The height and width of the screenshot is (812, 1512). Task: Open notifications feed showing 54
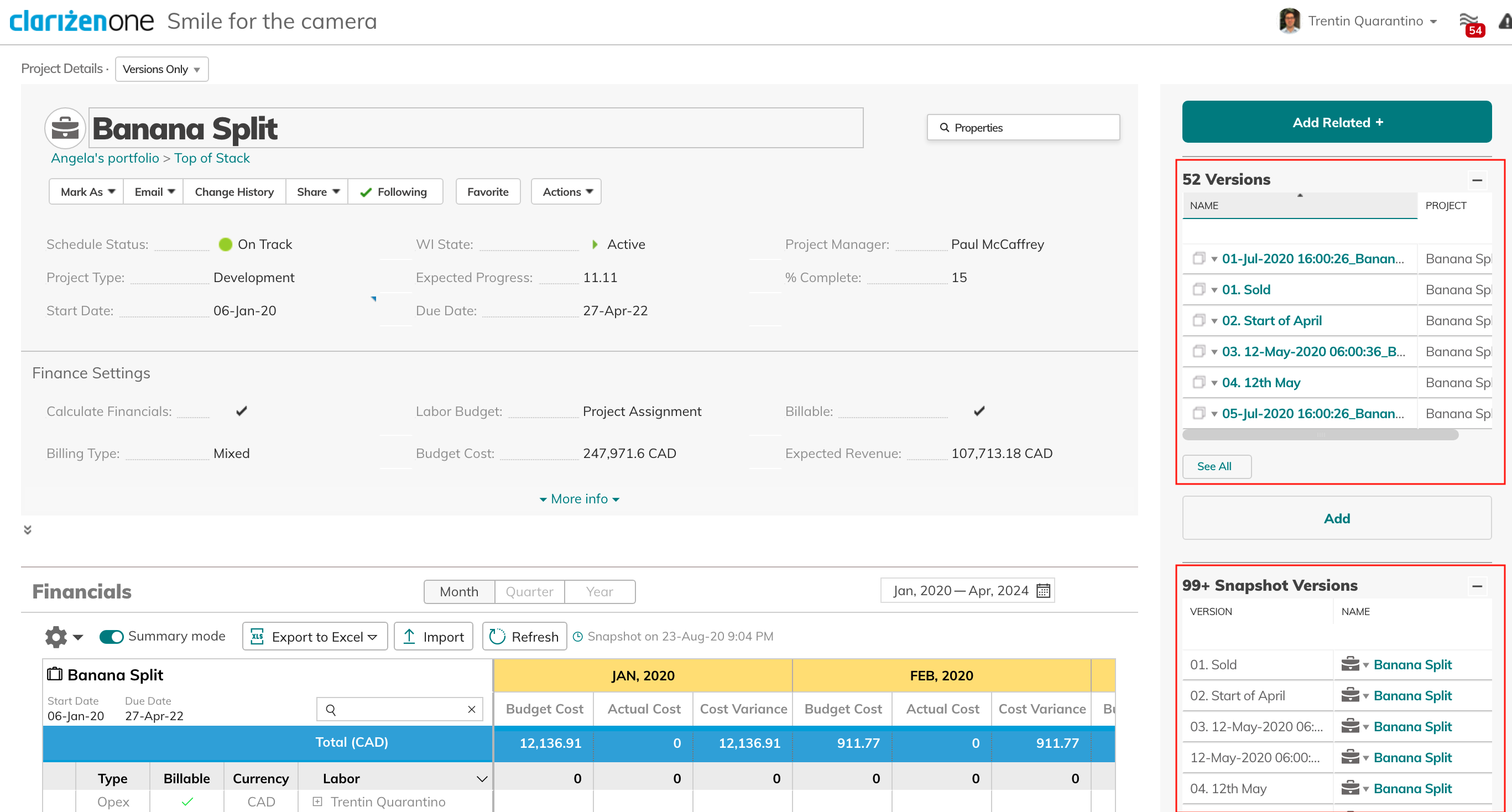pyautogui.click(x=1471, y=25)
